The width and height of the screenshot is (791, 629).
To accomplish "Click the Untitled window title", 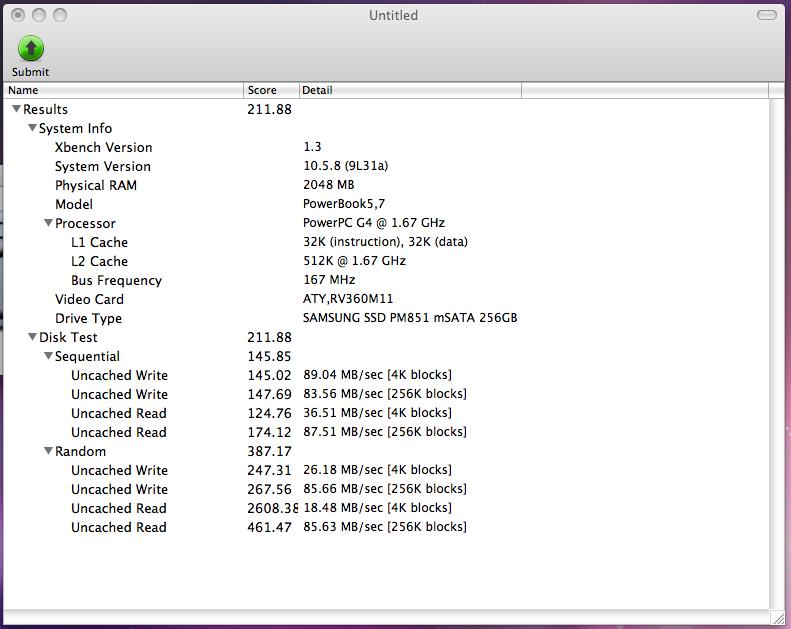I will pos(393,16).
